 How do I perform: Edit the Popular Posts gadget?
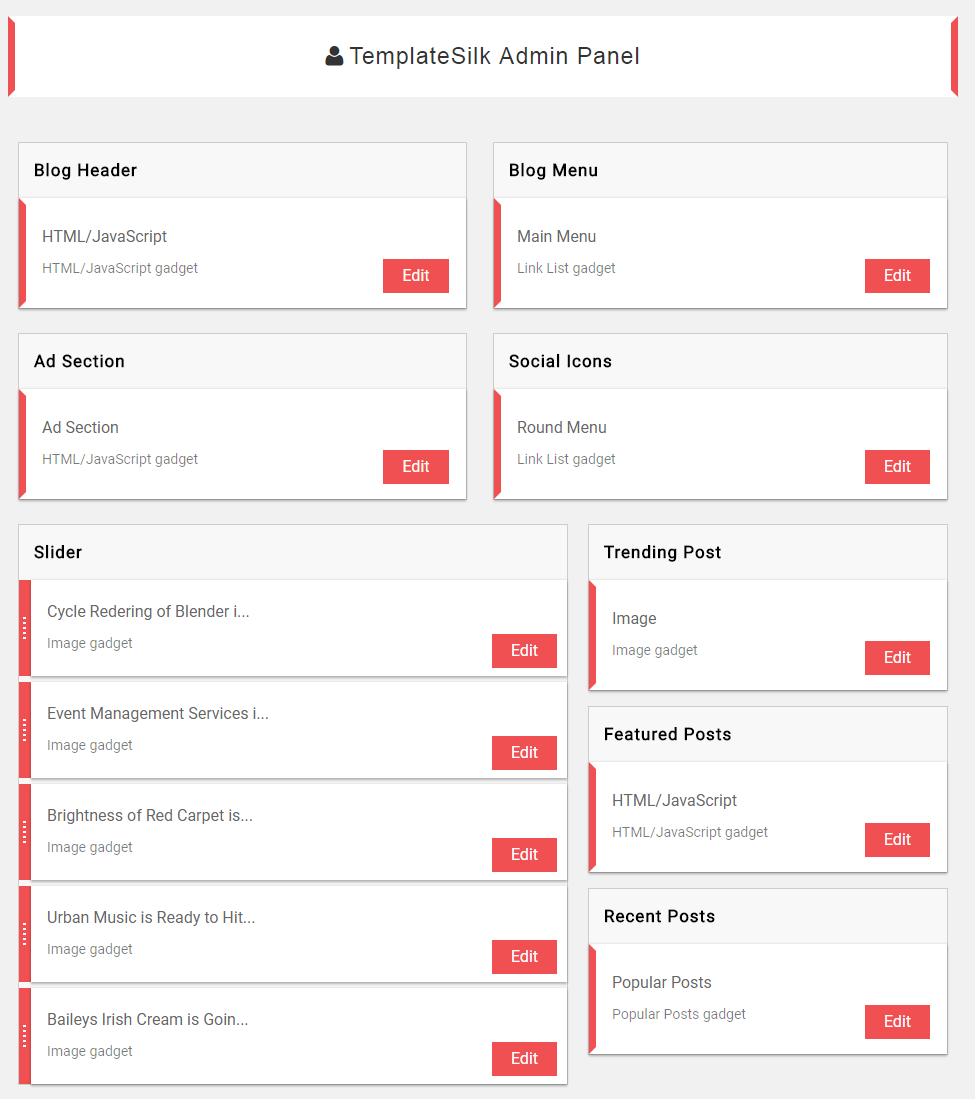click(897, 1022)
